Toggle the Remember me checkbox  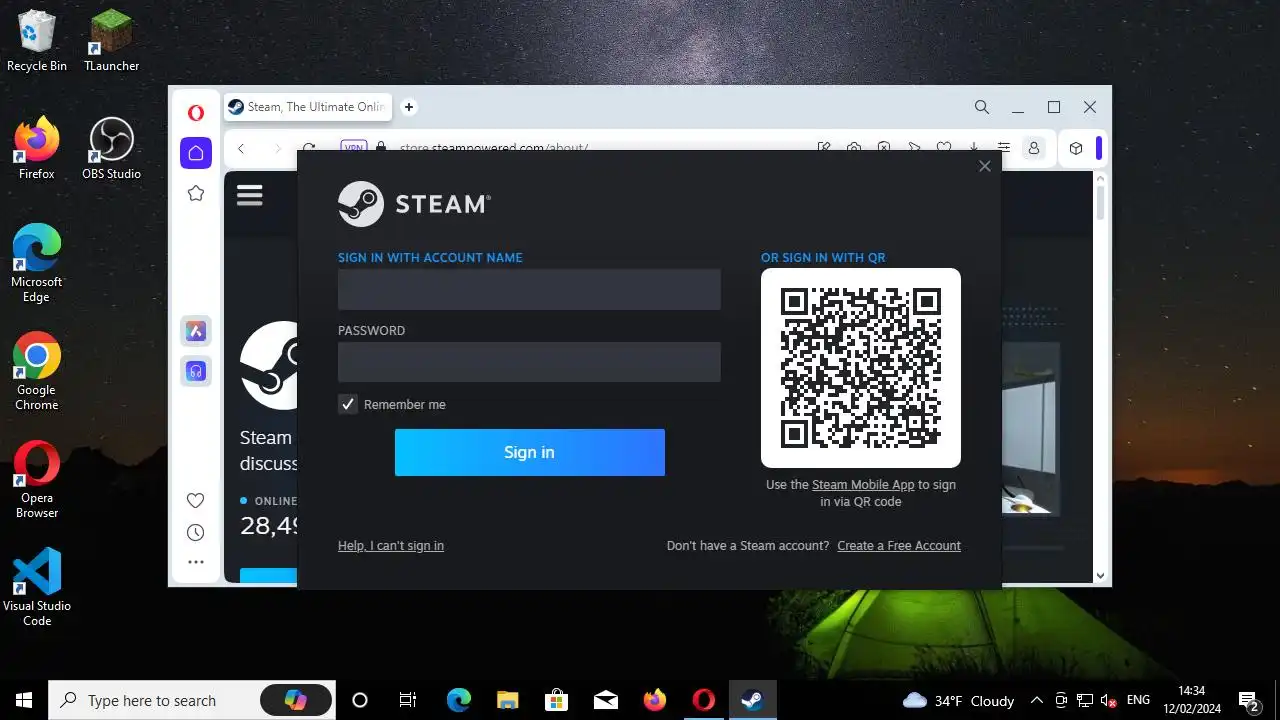coord(348,404)
